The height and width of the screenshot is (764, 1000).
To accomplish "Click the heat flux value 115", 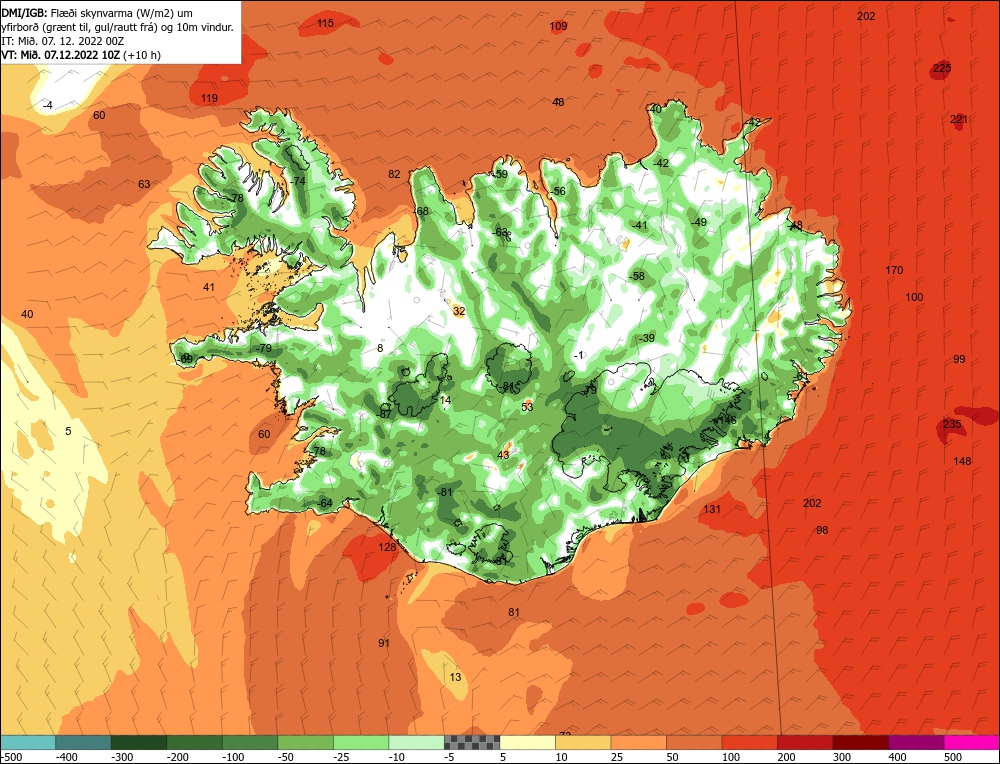I will pos(325,23).
